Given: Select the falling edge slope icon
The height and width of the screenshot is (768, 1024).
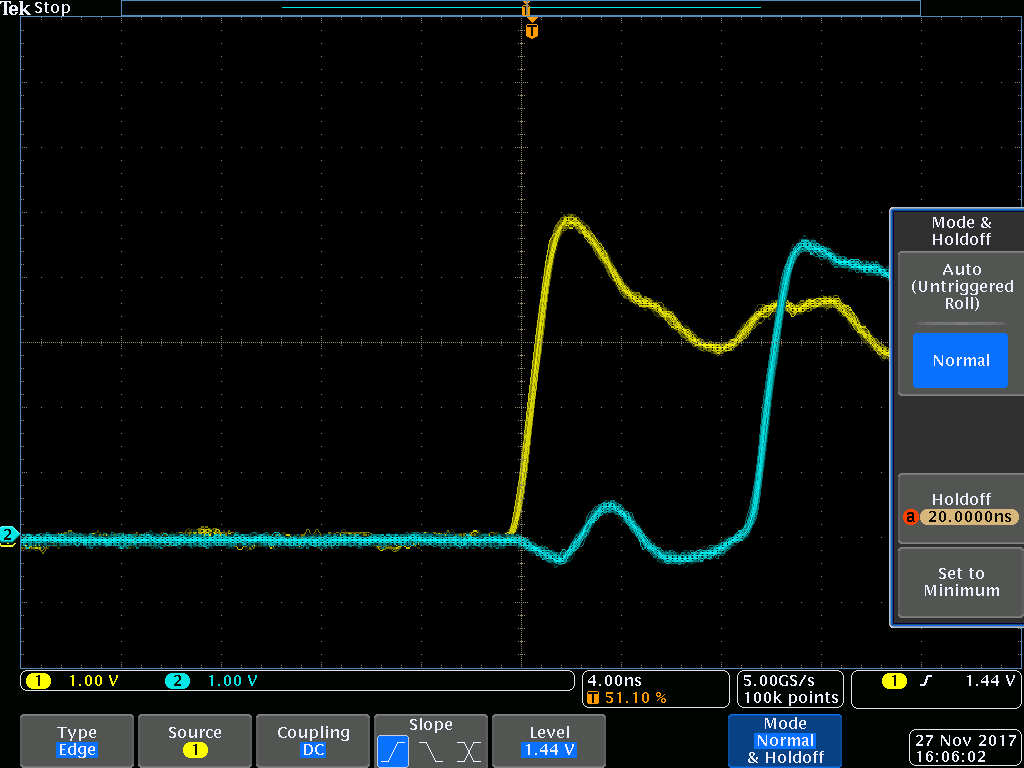Looking at the screenshot, I should (431, 752).
